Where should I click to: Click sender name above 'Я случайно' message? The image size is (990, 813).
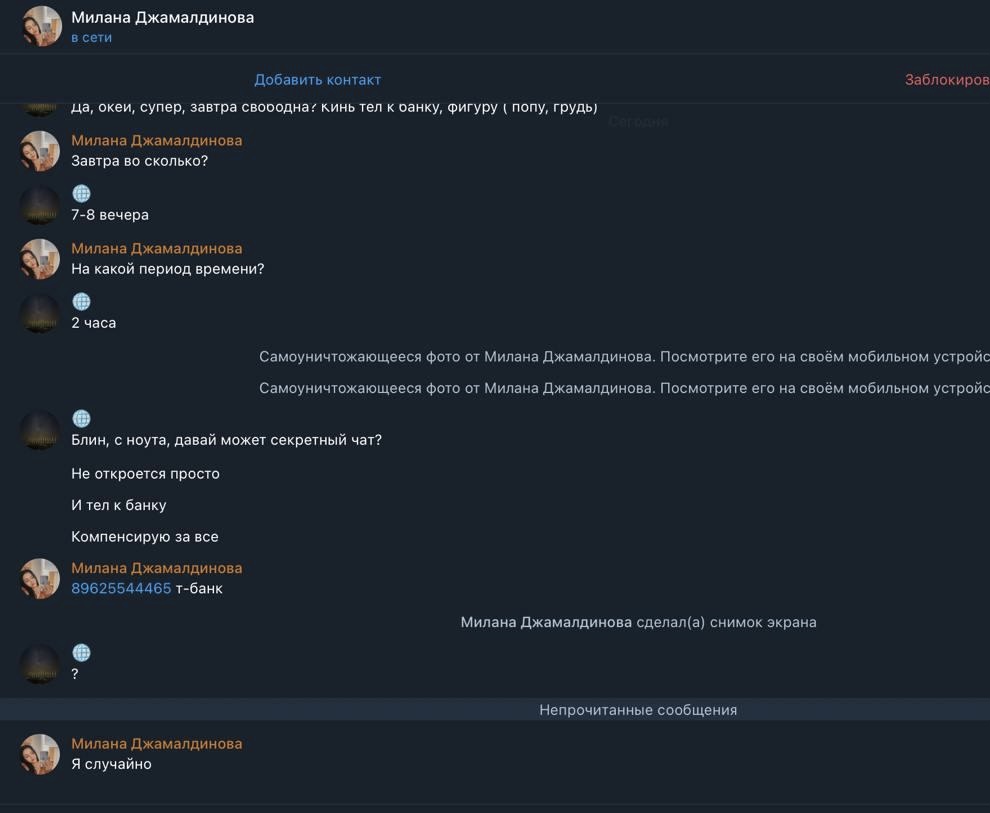(156, 744)
